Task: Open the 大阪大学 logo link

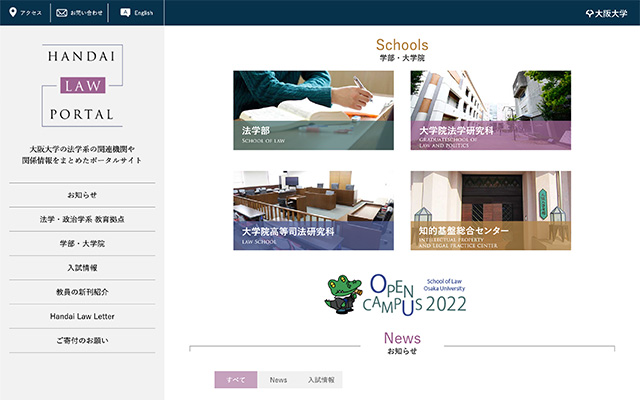Action: pos(607,13)
